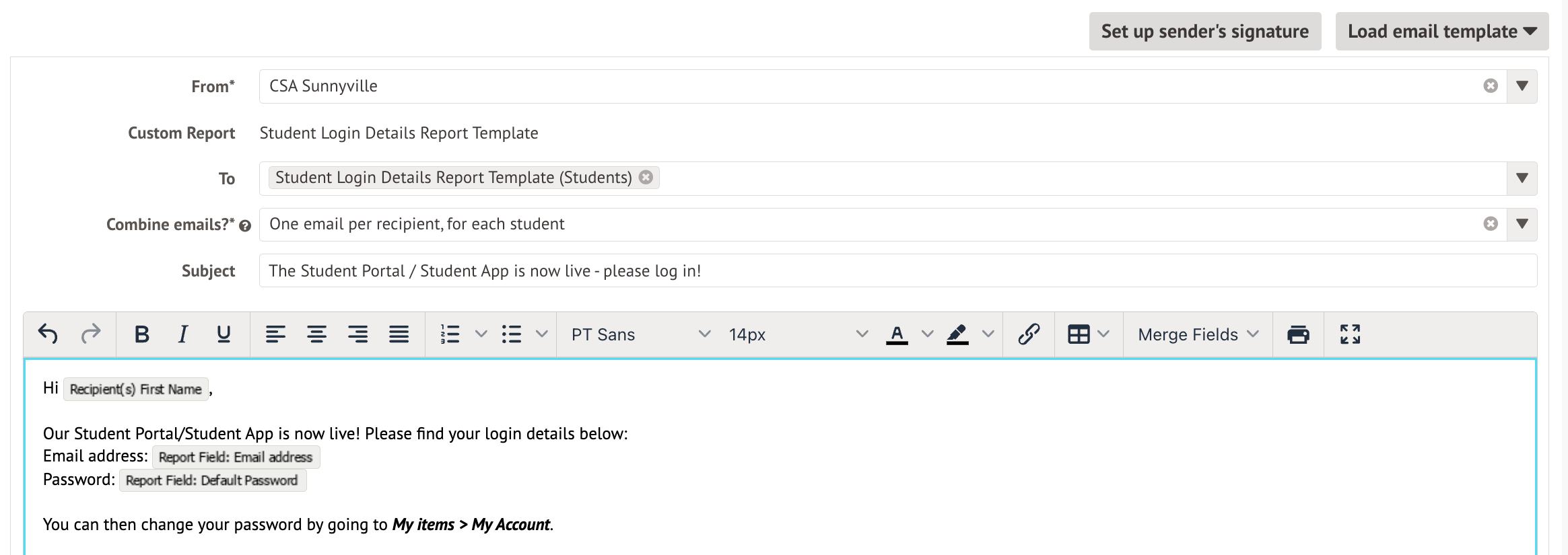Insert a hyperlink with the link icon

pyautogui.click(x=1029, y=334)
